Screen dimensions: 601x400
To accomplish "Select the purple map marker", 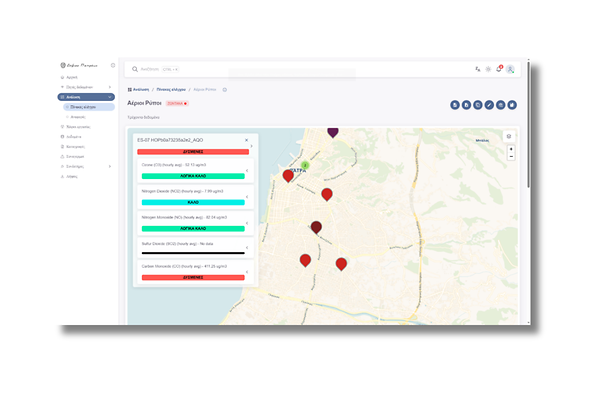I will coord(333,132).
